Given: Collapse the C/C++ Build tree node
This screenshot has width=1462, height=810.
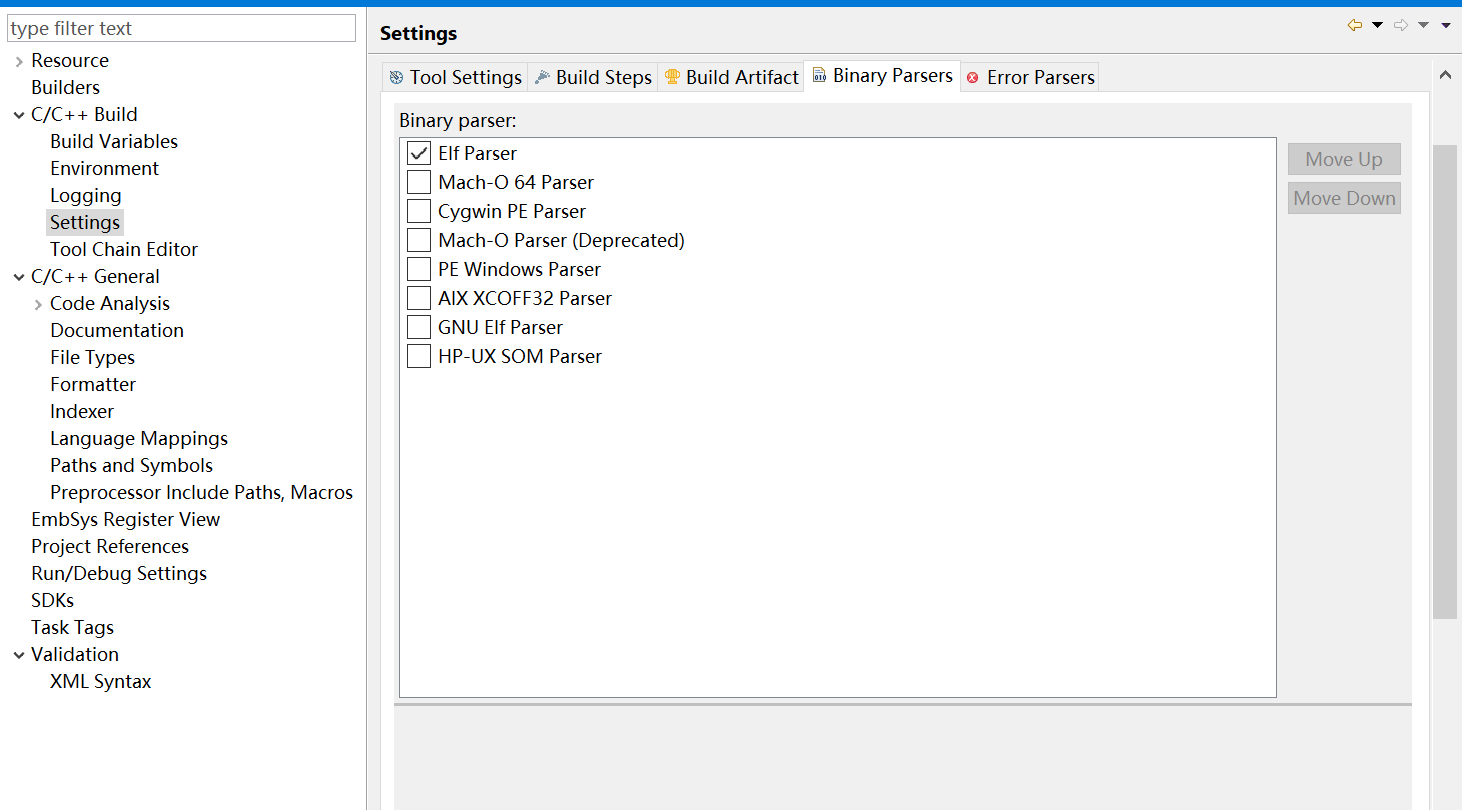Looking at the screenshot, I should [19, 115].
